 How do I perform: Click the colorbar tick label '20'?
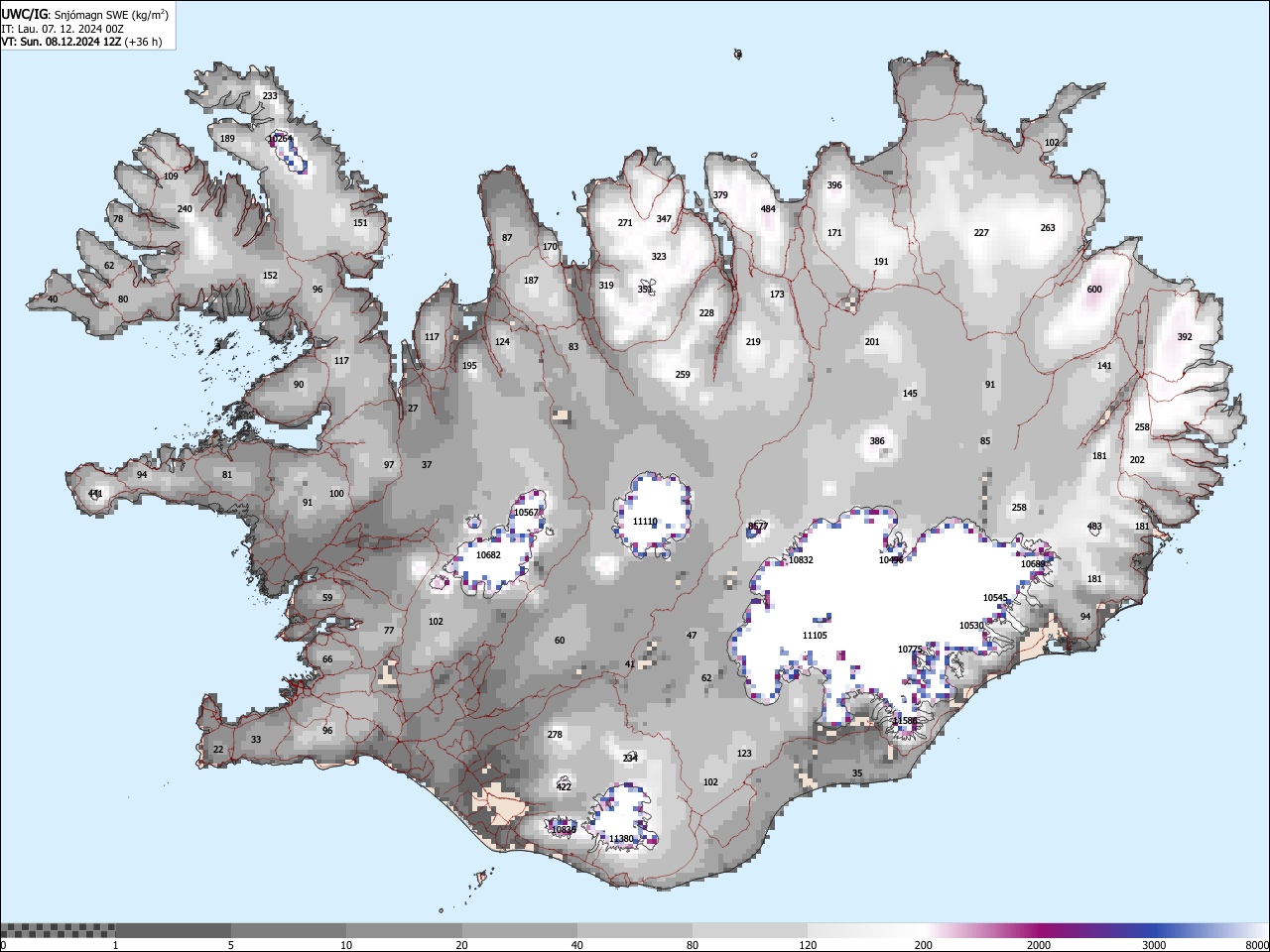tap(461, 945)
